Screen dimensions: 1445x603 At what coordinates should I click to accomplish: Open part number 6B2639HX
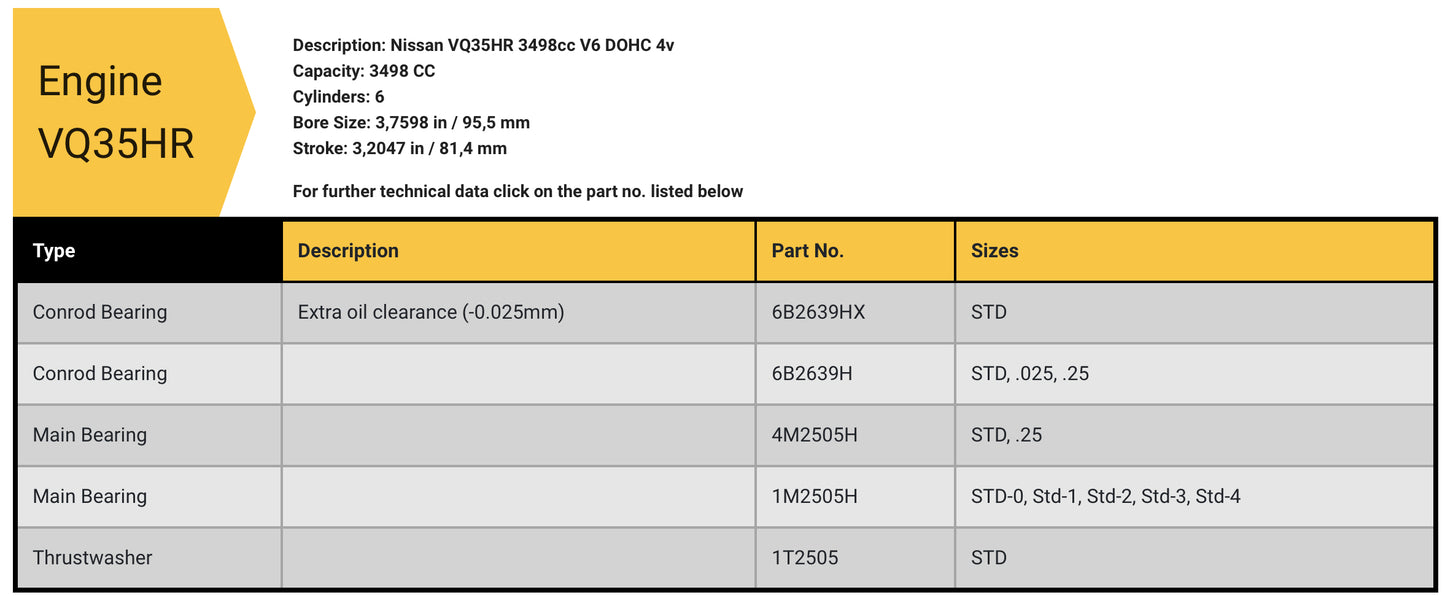[818, 312]
